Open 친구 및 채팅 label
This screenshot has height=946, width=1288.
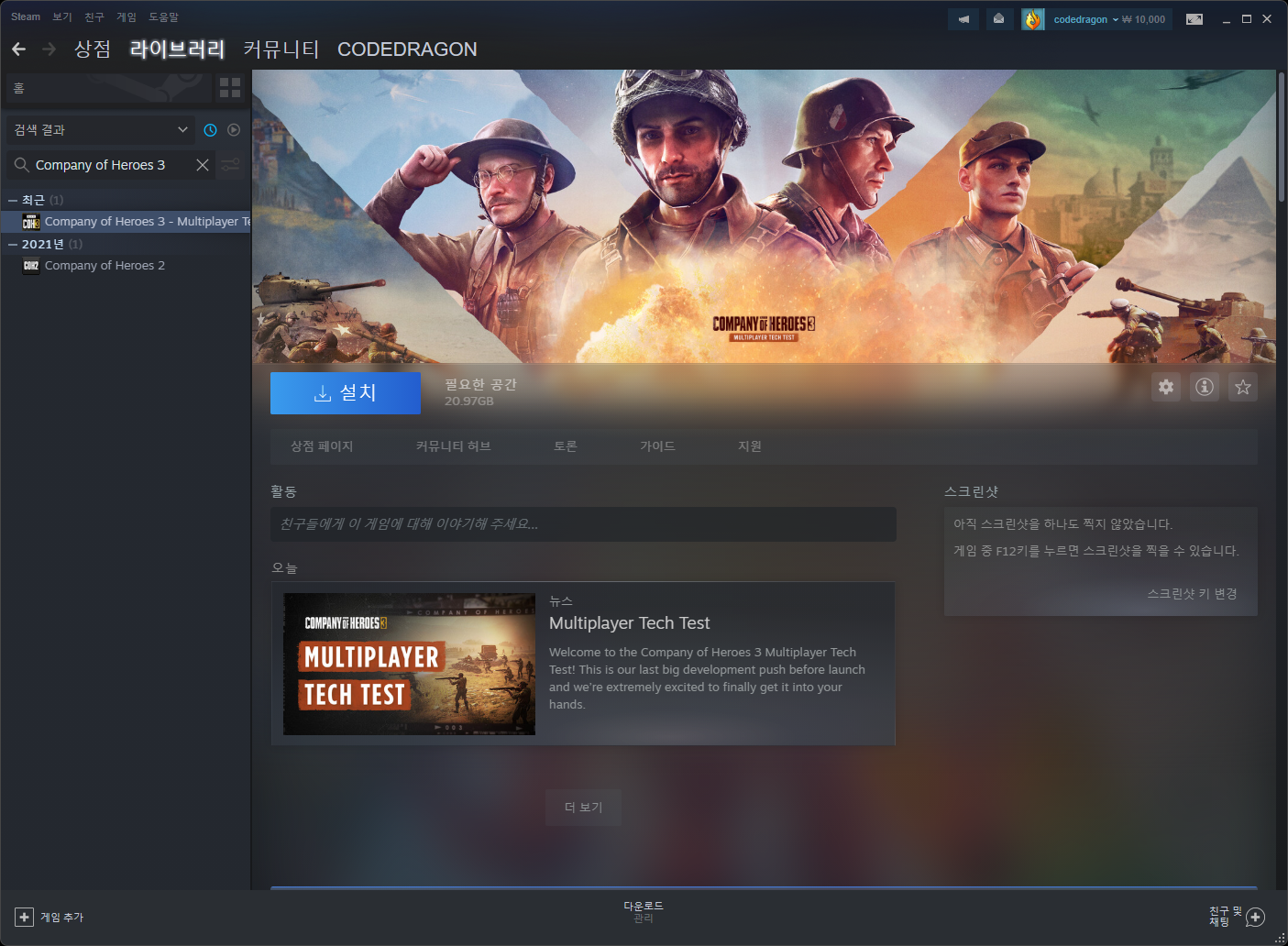(x=1225, y=916)
